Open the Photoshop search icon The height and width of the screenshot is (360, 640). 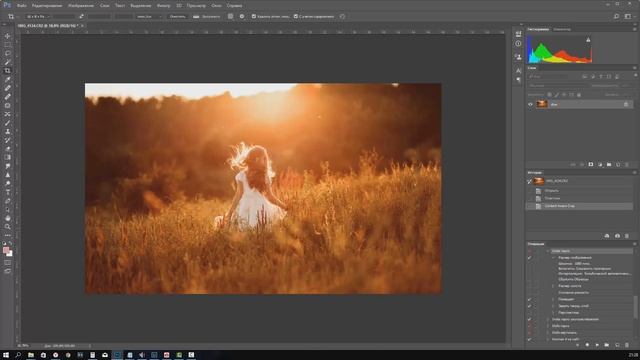(x=616, y=16)
